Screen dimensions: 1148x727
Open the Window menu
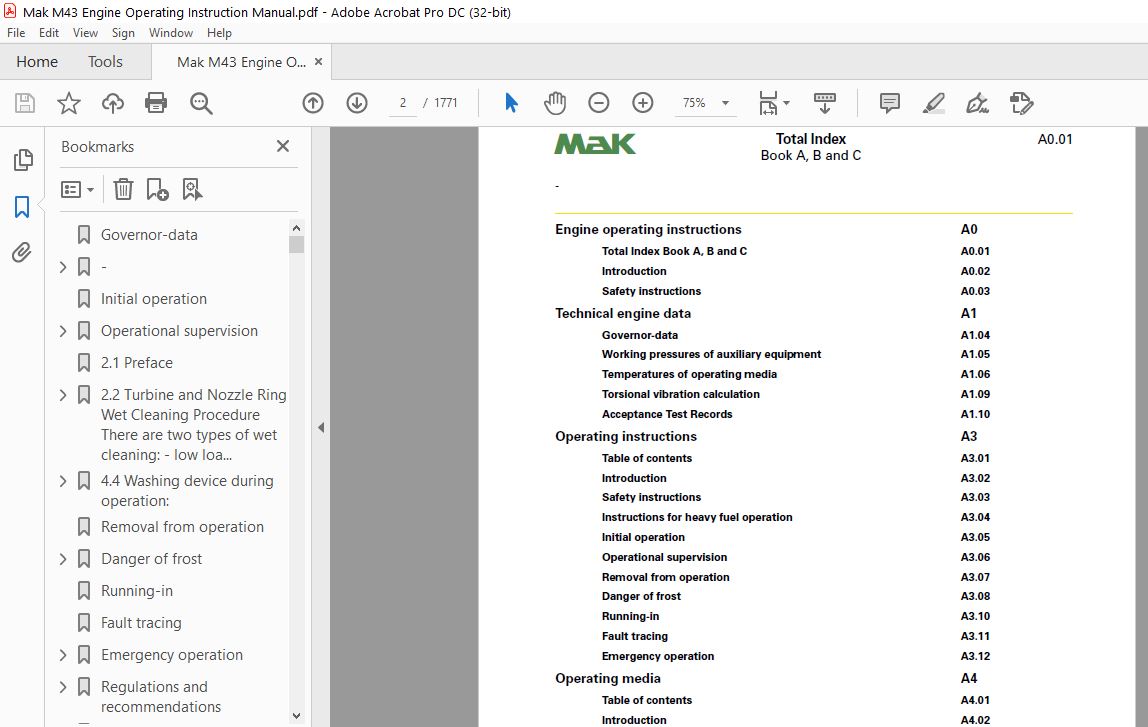[x=171, y=33]
